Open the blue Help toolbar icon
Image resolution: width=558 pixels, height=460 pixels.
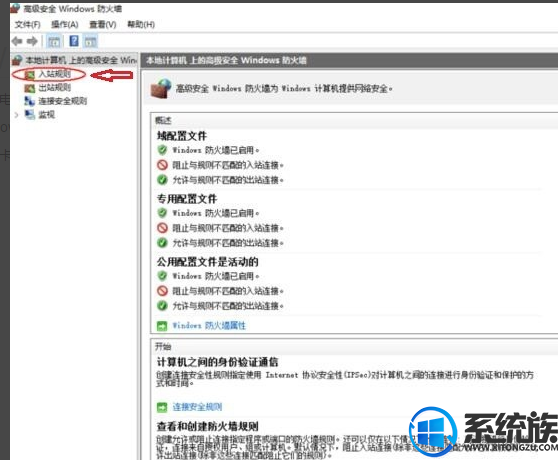(74, 41)
